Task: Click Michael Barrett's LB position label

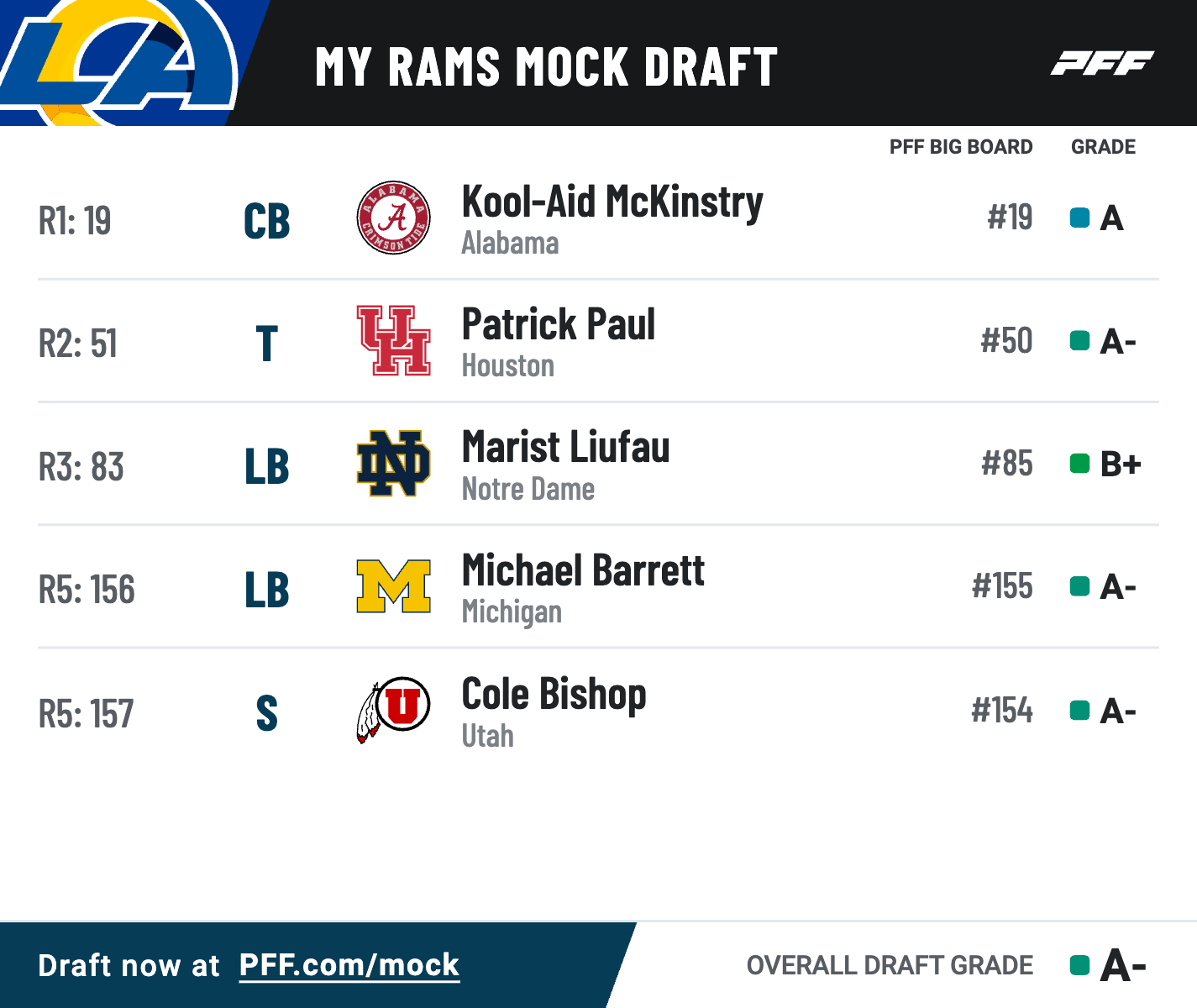Action: point(267,590)
